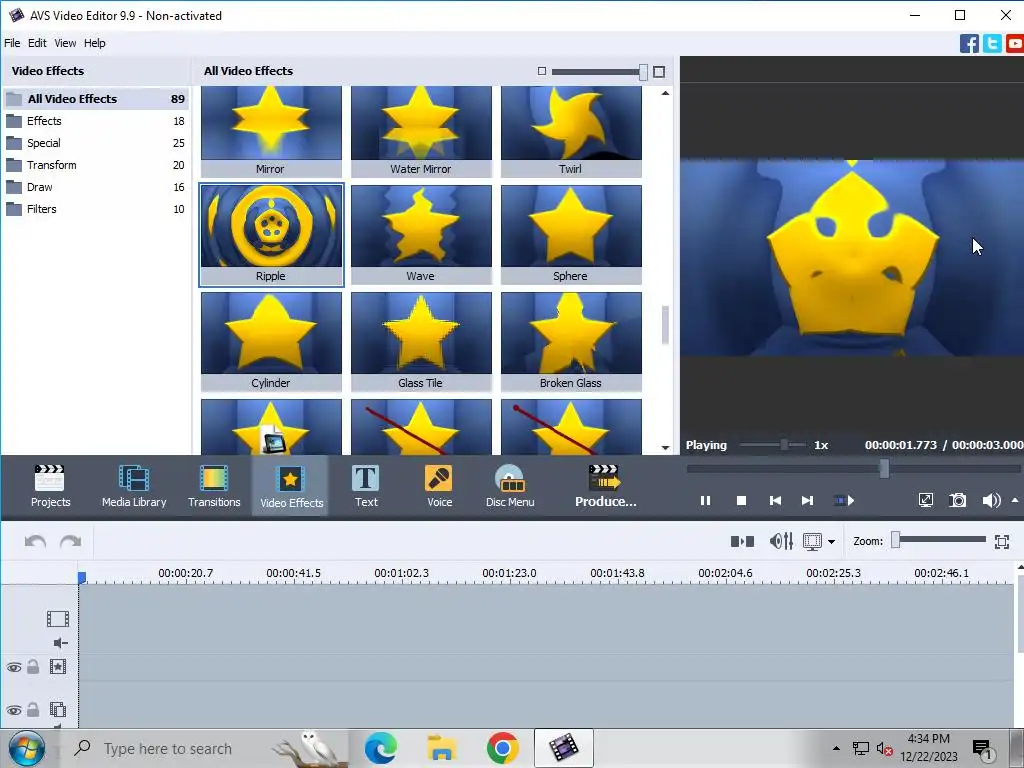Select the Wave effect thumbnail

tap(421, 234)
